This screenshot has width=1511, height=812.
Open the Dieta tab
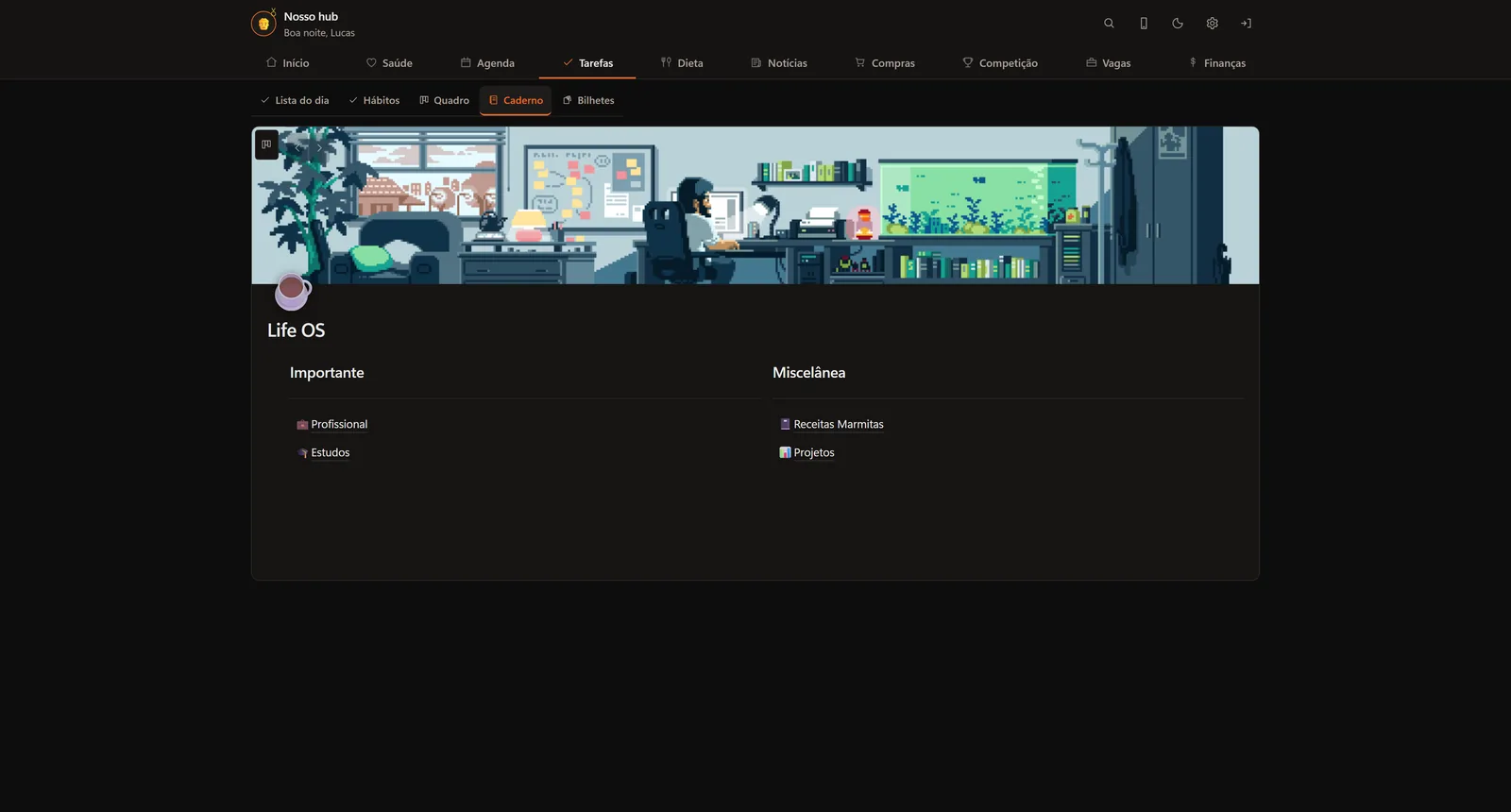coord(682,63)
